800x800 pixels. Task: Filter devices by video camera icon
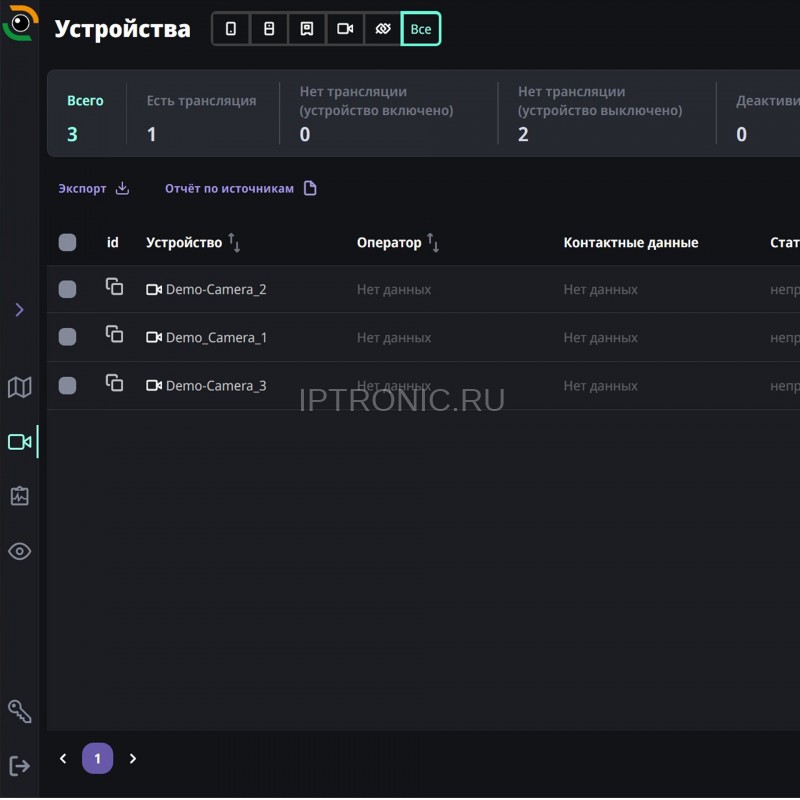click(x=345, y=29)
